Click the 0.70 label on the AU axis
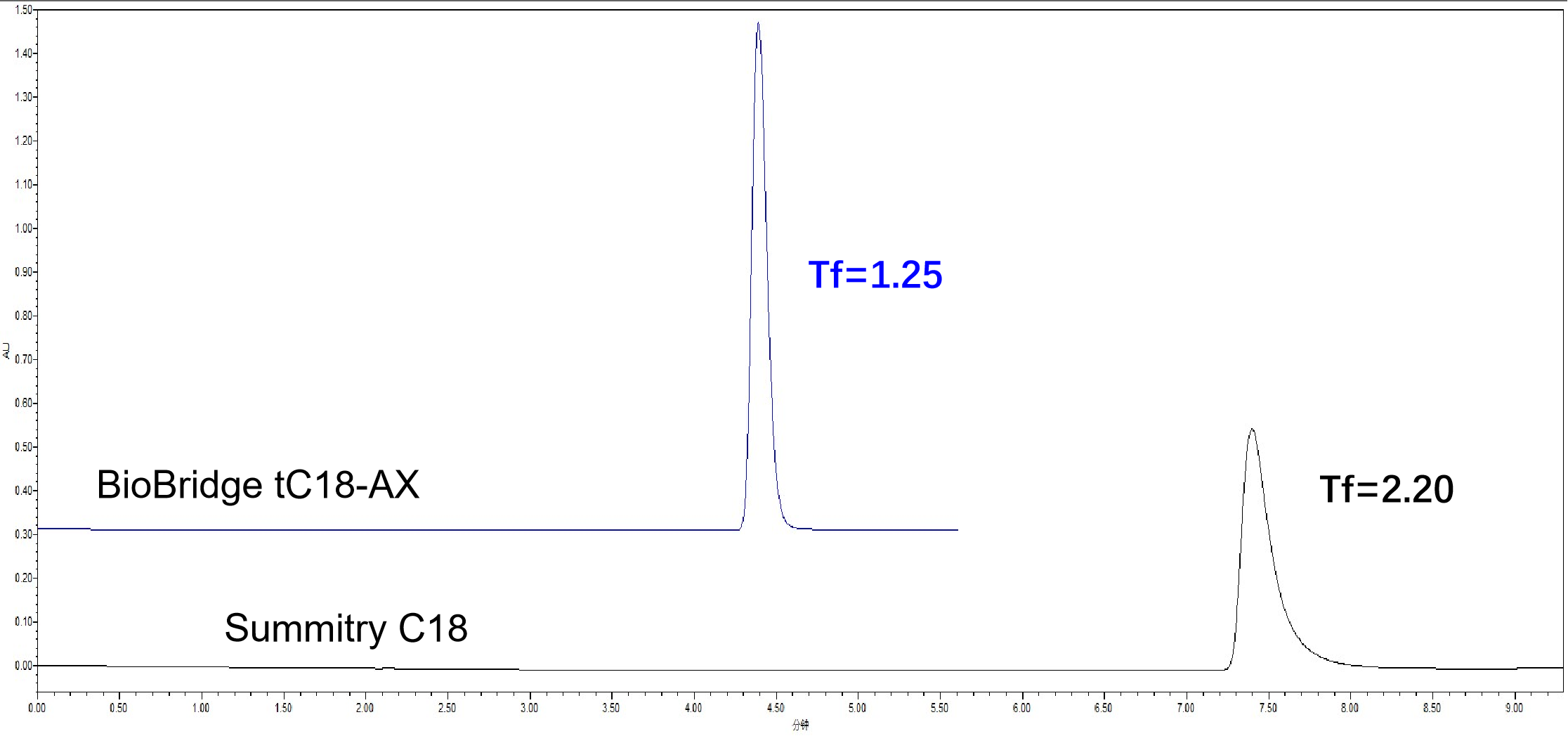 [23, 359]
